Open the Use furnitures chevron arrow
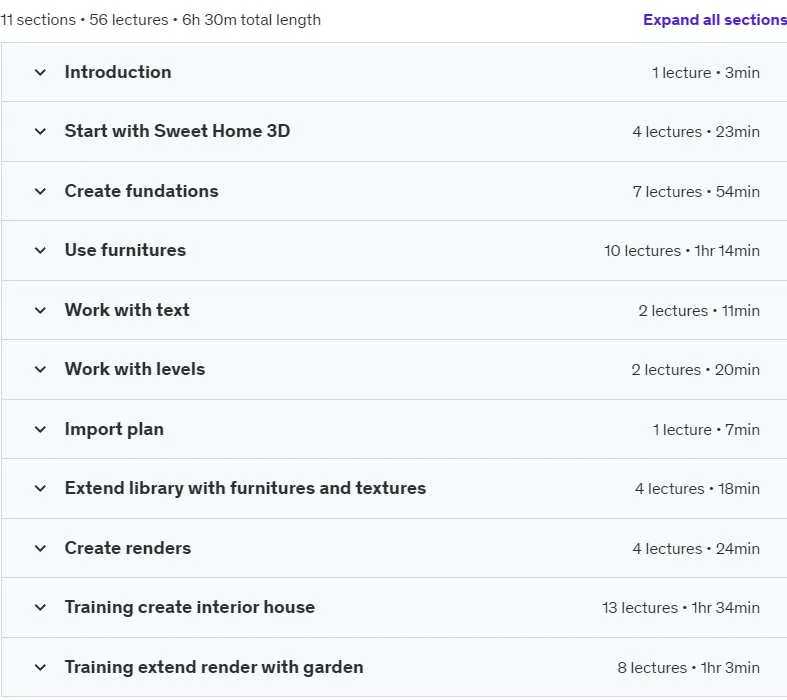This screenshot has height=700, width=787. click(x=40, y=250)
